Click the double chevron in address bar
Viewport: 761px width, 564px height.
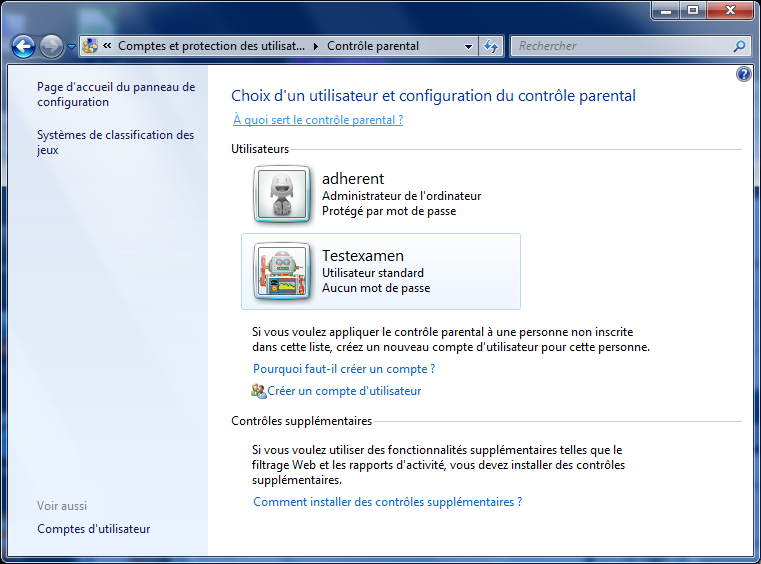107,46
